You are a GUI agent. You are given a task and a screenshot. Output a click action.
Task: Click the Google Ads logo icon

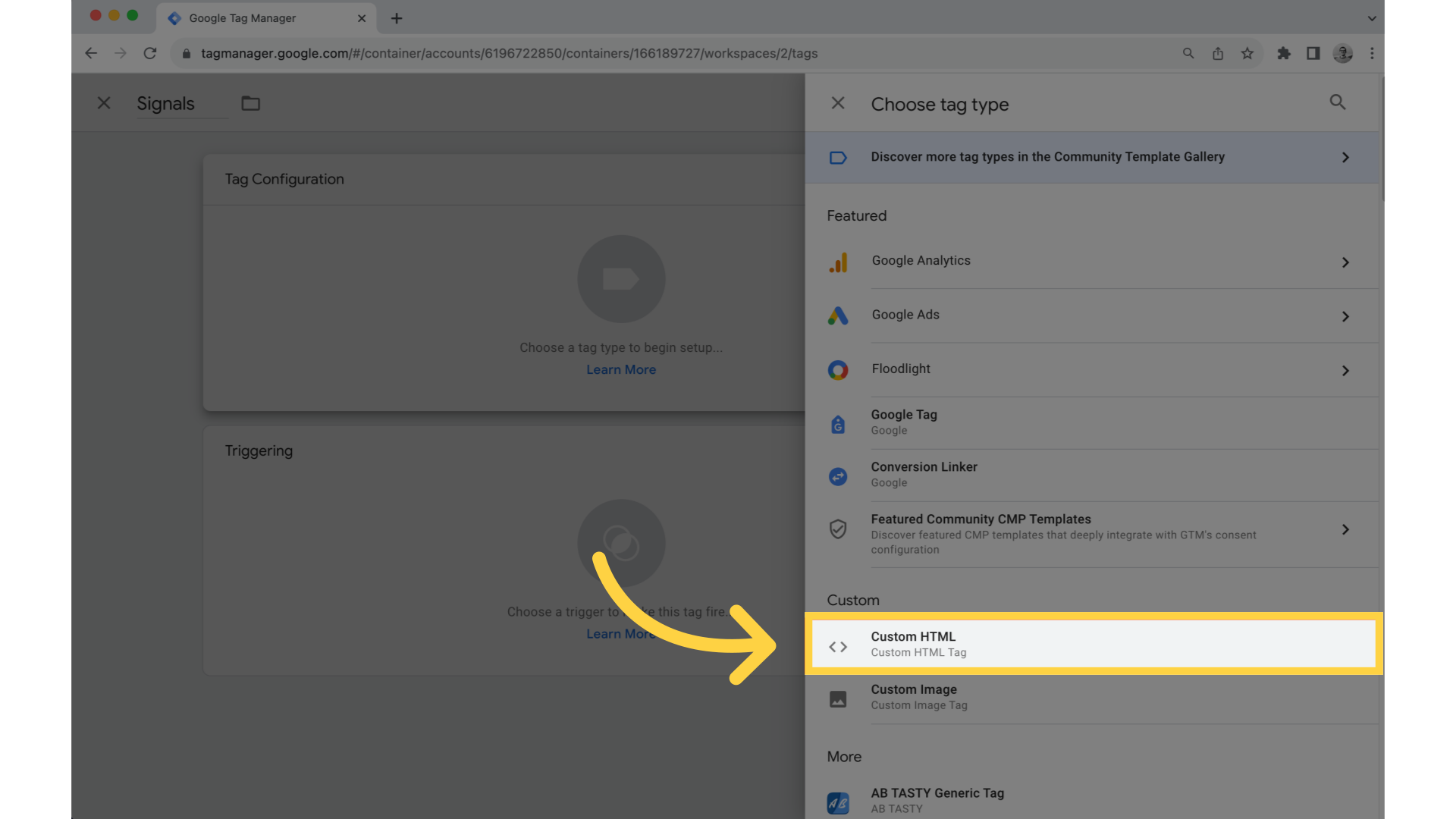point(838,315)
